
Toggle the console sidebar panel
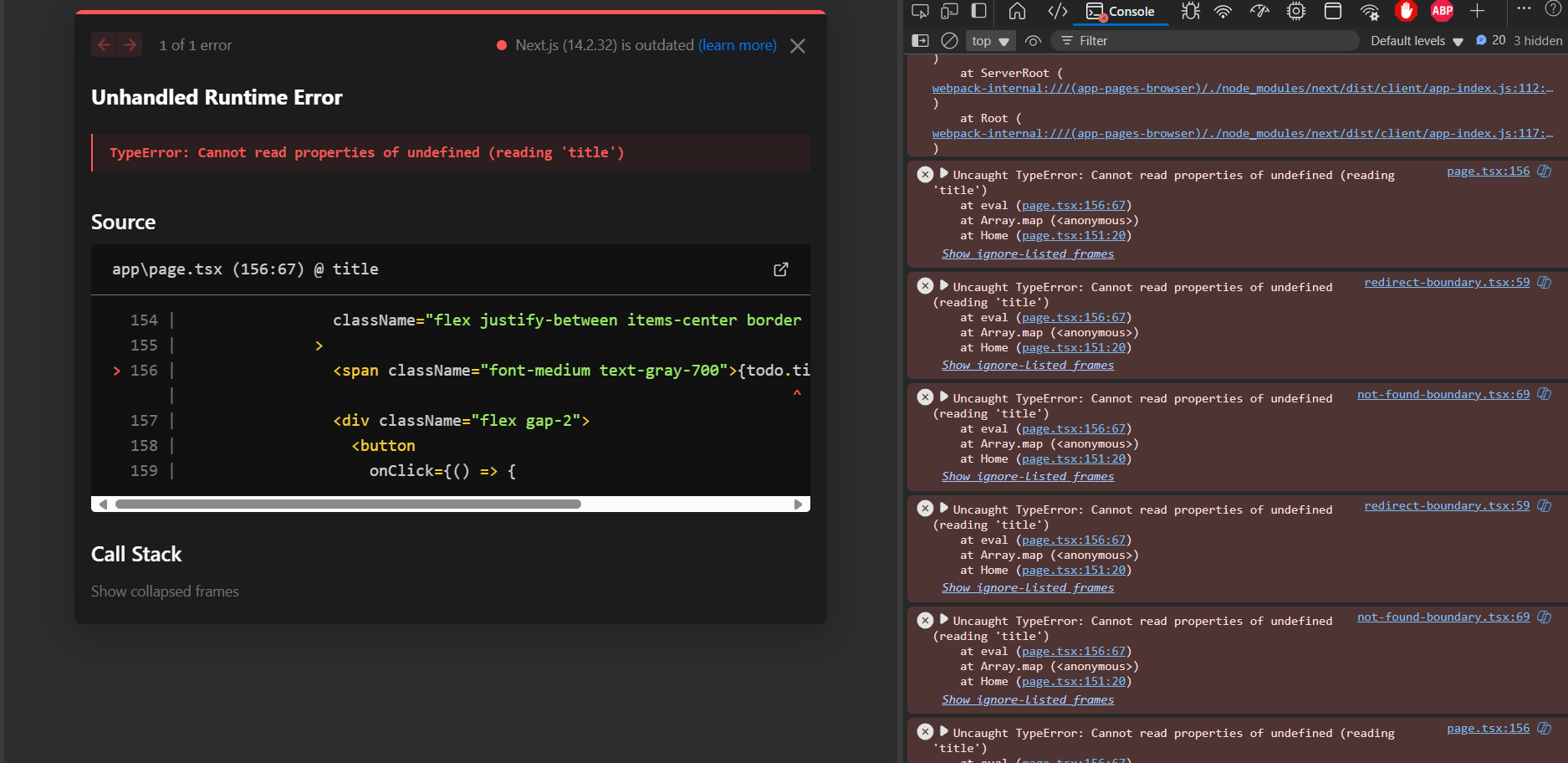[x=920, y=40]
